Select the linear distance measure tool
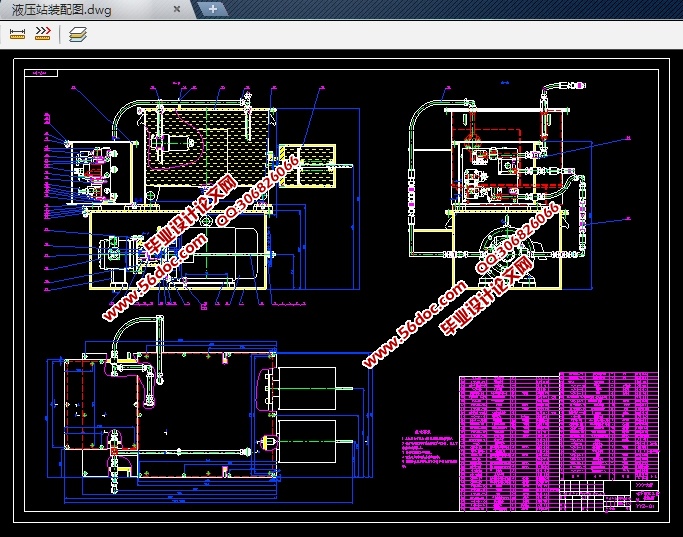The height and width of the screenshot is (537, 683). [x=17, y=33]
